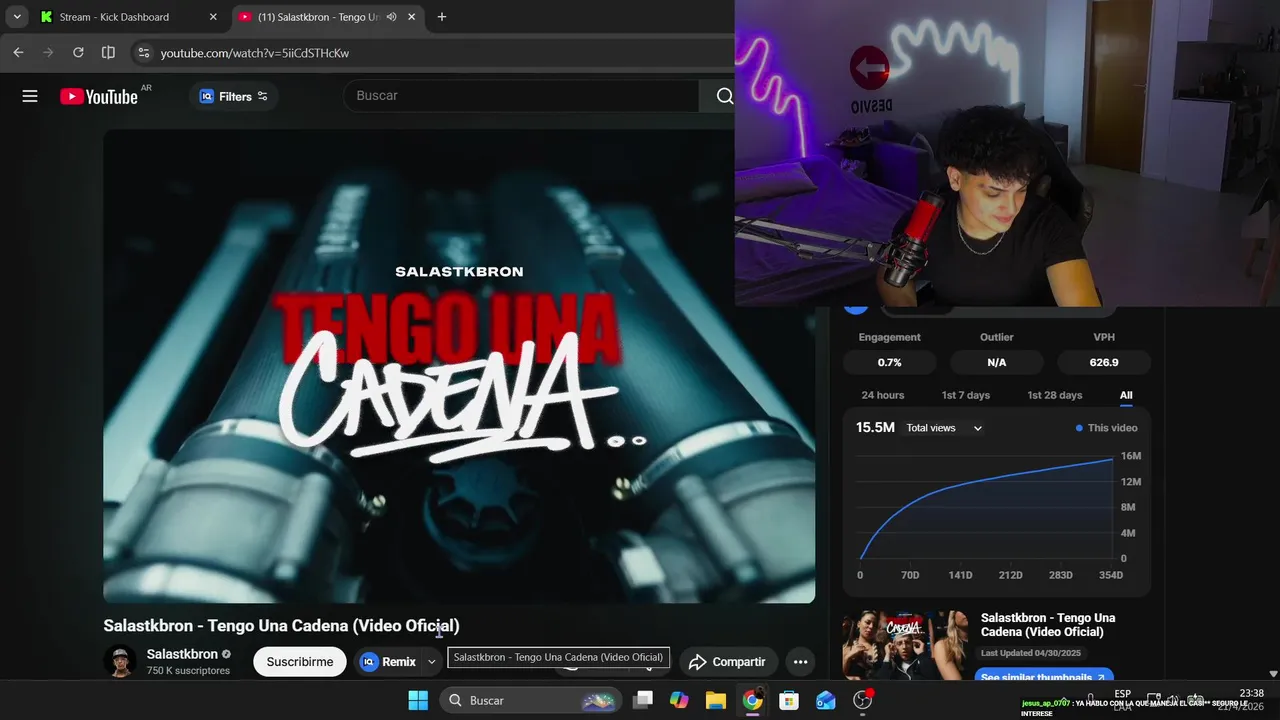Open the Salastkbron channel name link
The image size is (1280, 720).
(x=182, y=654)
